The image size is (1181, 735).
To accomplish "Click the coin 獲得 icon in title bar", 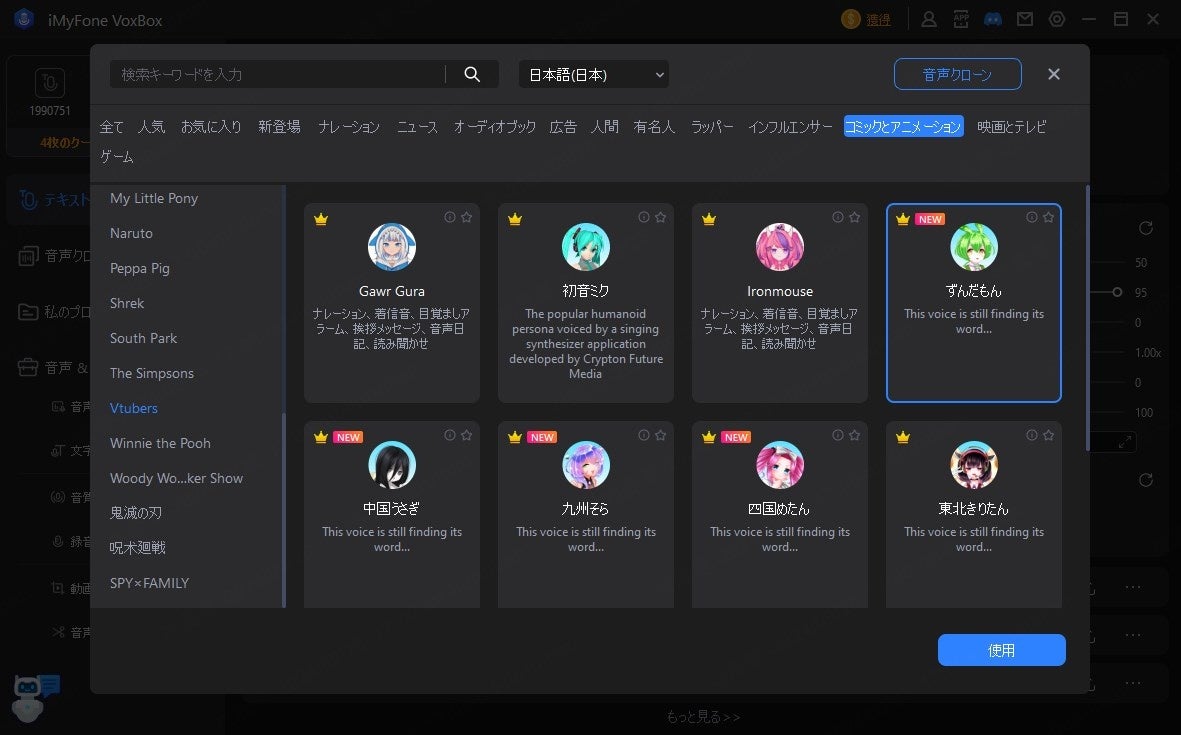I will [850, 20].
